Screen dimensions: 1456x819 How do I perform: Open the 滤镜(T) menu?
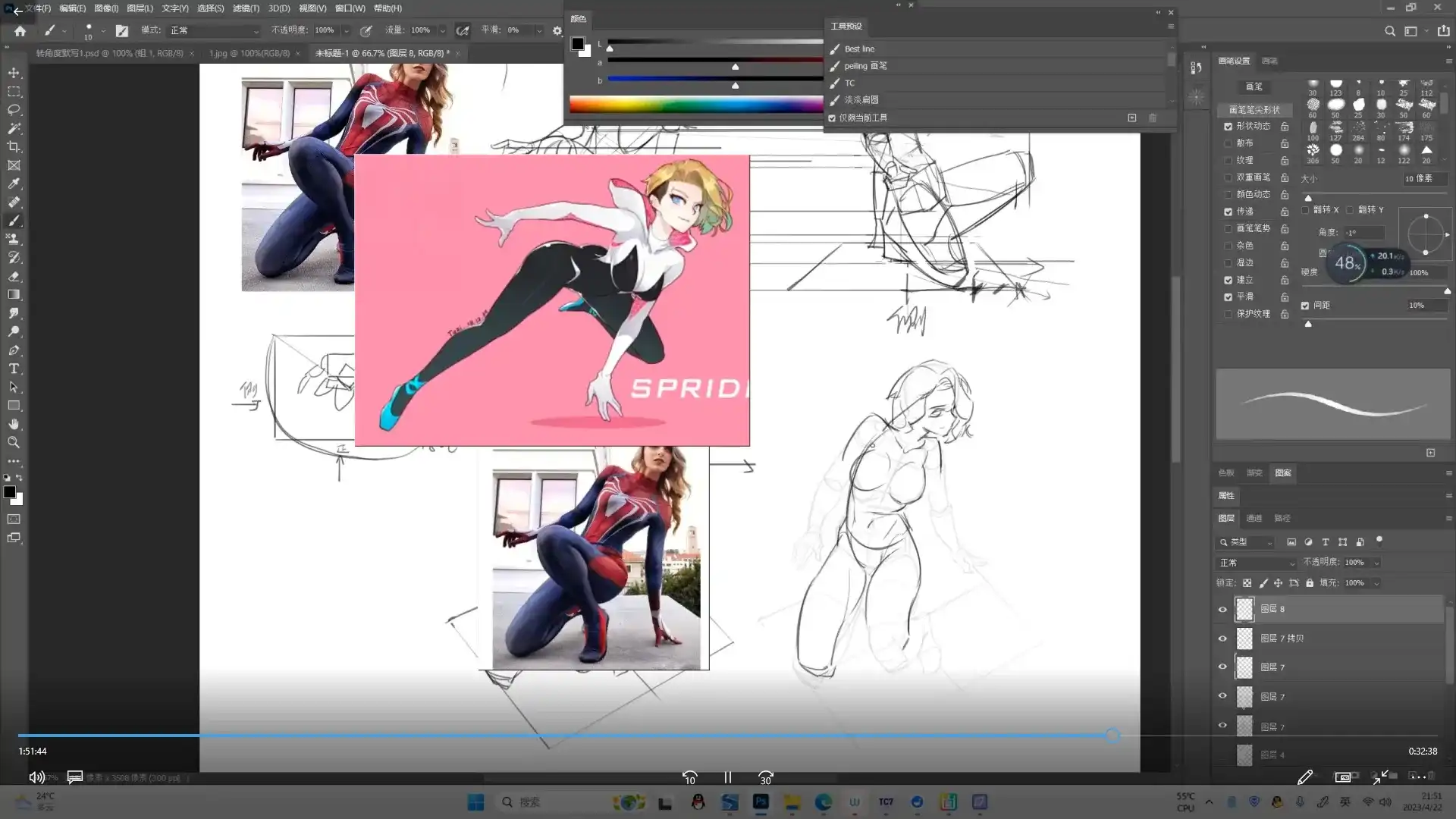point(246,8)
